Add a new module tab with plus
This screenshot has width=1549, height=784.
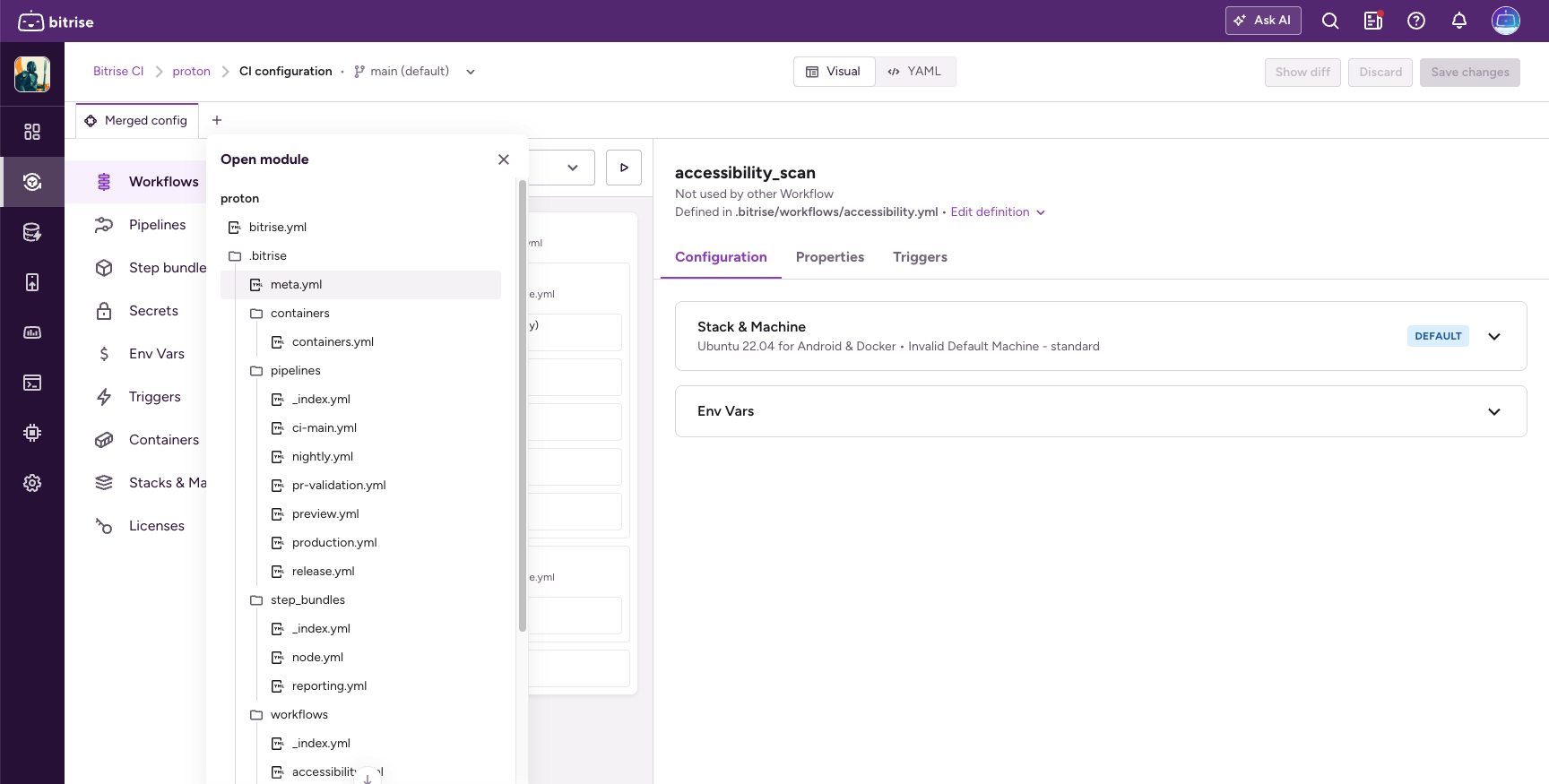[217, 120]
